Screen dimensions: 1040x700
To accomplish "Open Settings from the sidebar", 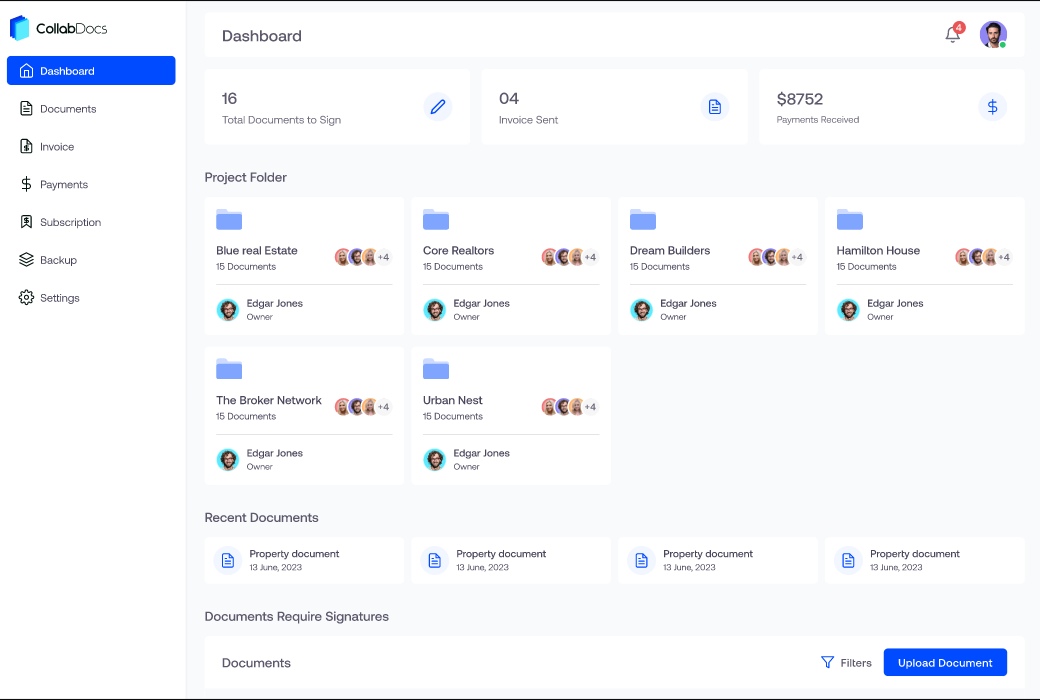I will click(60, 298).
